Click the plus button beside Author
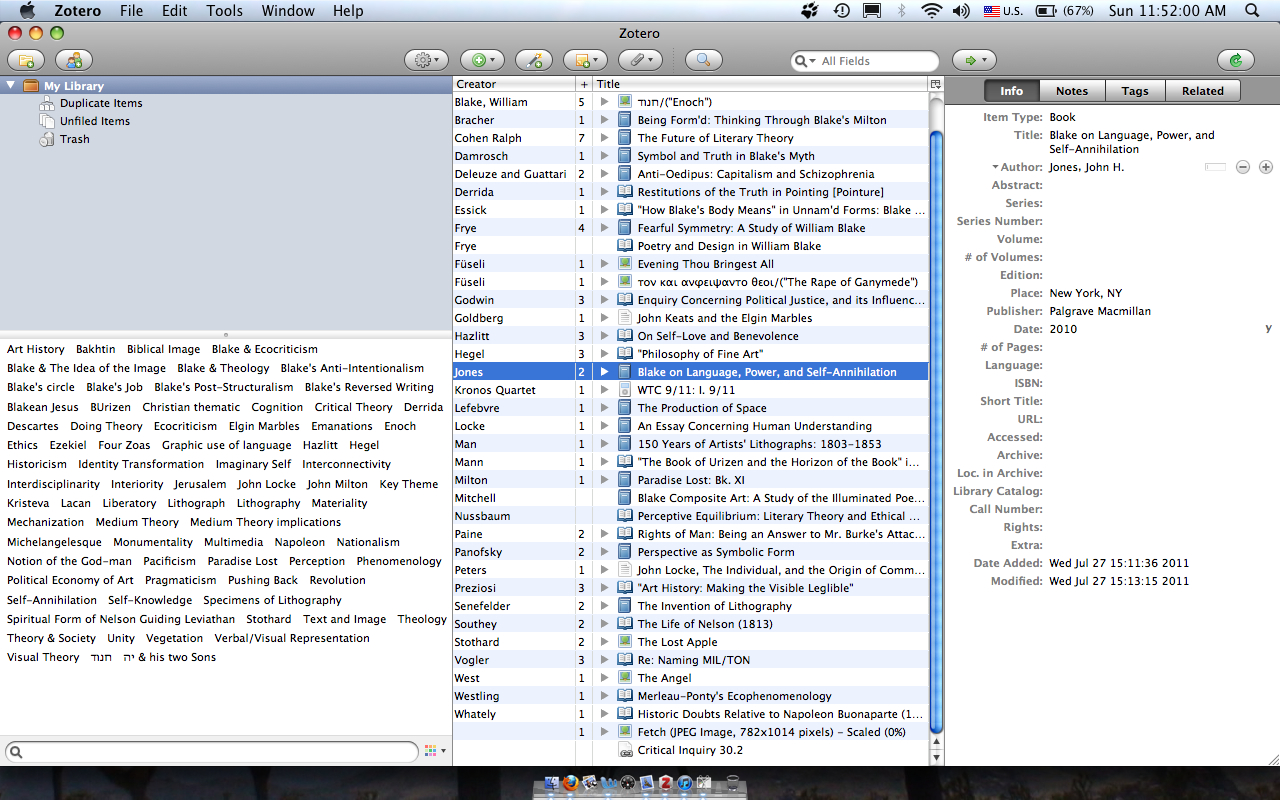Image resolution: width=1280 pixels, height=800 pixels. (1265, 167)
